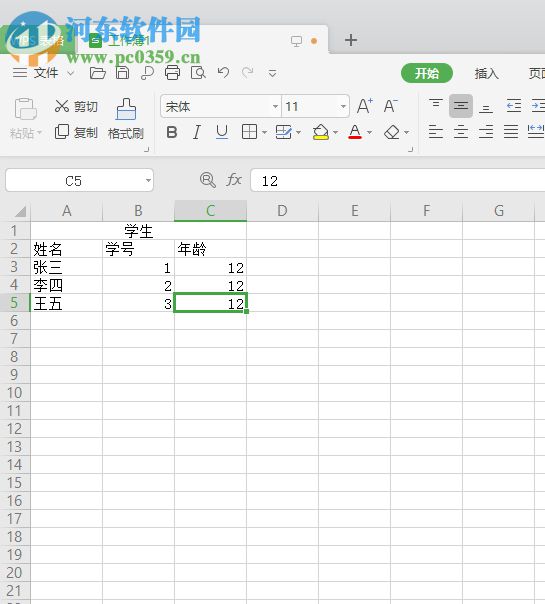The height and width of the screenshot is (604, 545).
Task: Select cell containing 张三
Action: click(67, 267)
